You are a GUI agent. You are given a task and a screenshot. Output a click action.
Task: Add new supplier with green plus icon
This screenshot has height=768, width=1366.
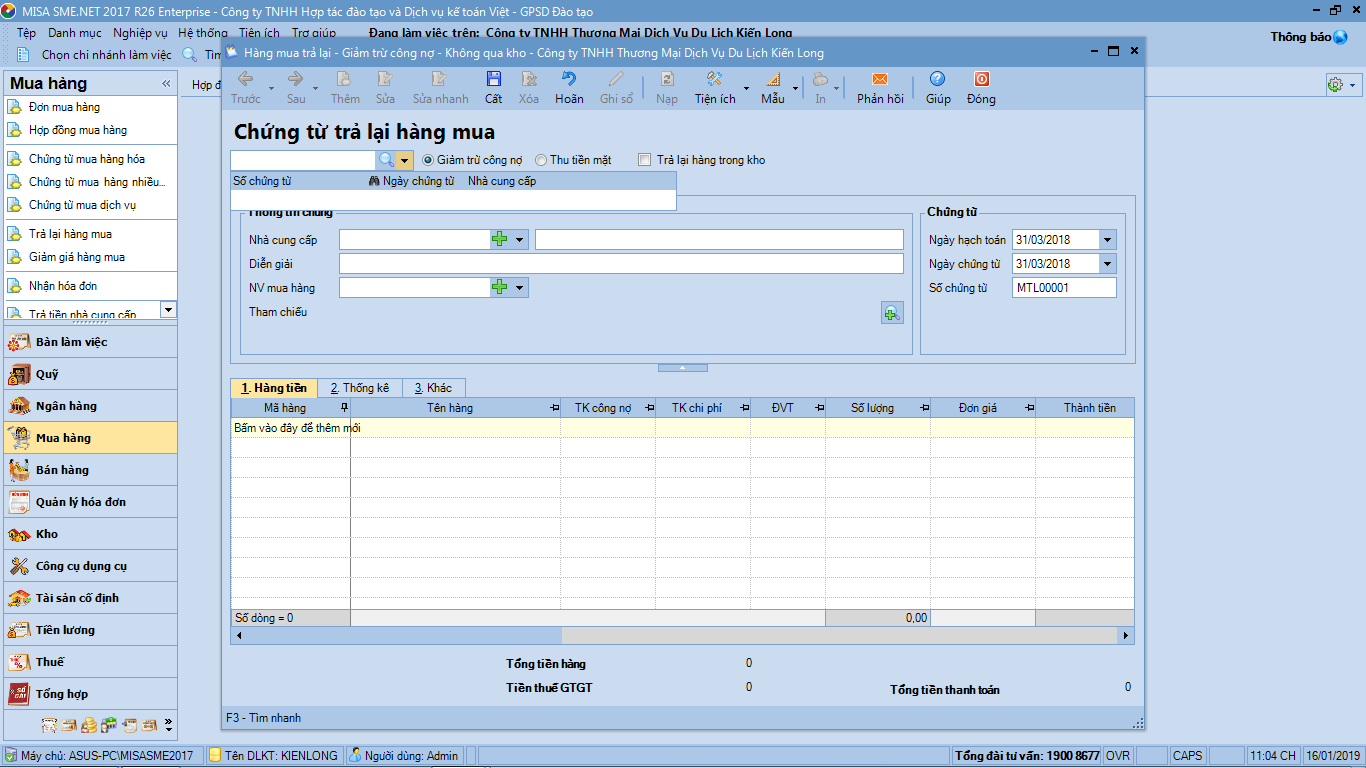500,239
